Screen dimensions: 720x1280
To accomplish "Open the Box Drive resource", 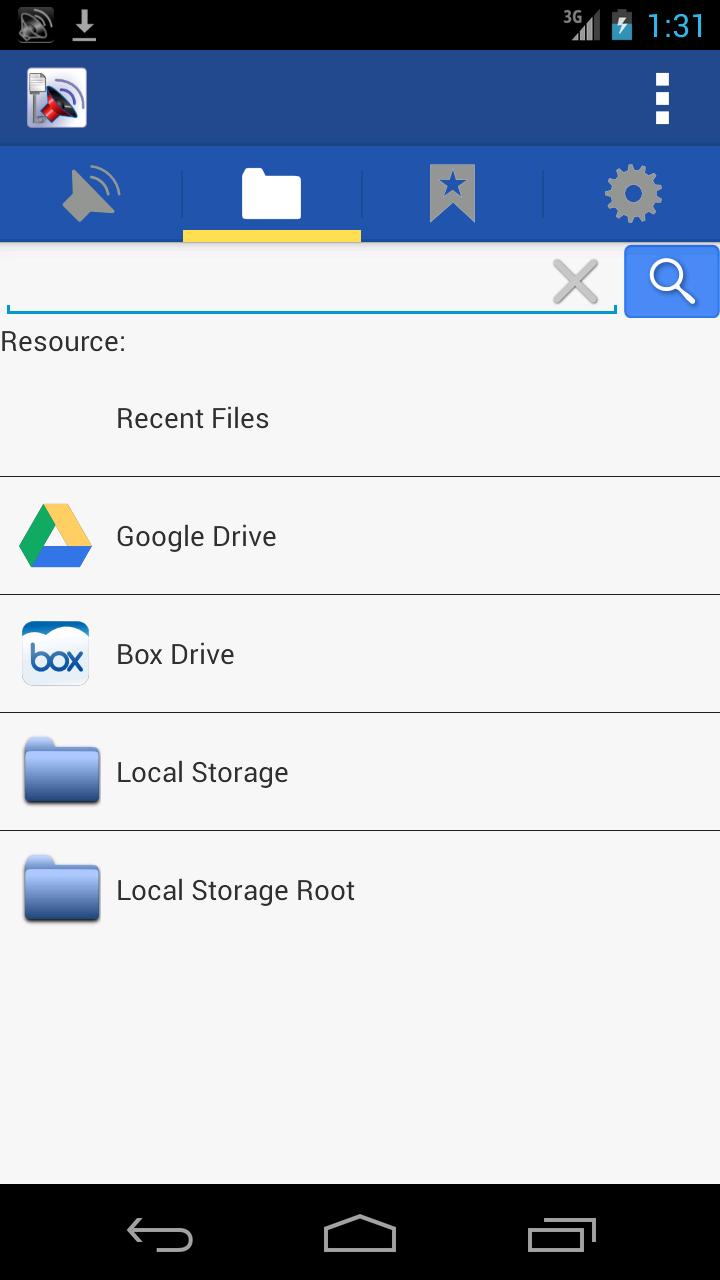I will coord(176,654).
